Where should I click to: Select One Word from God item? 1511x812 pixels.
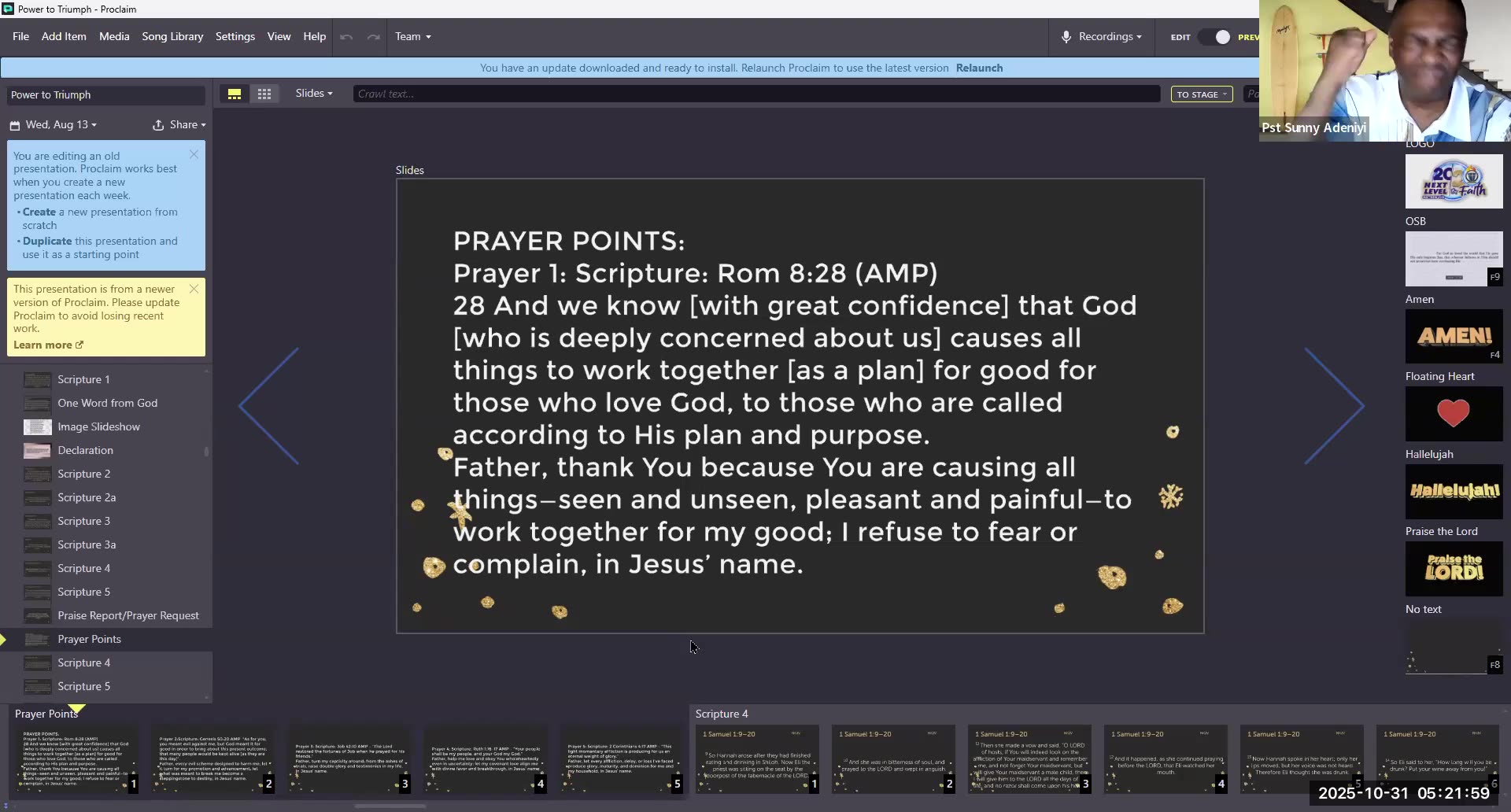(x=106, y=403)
